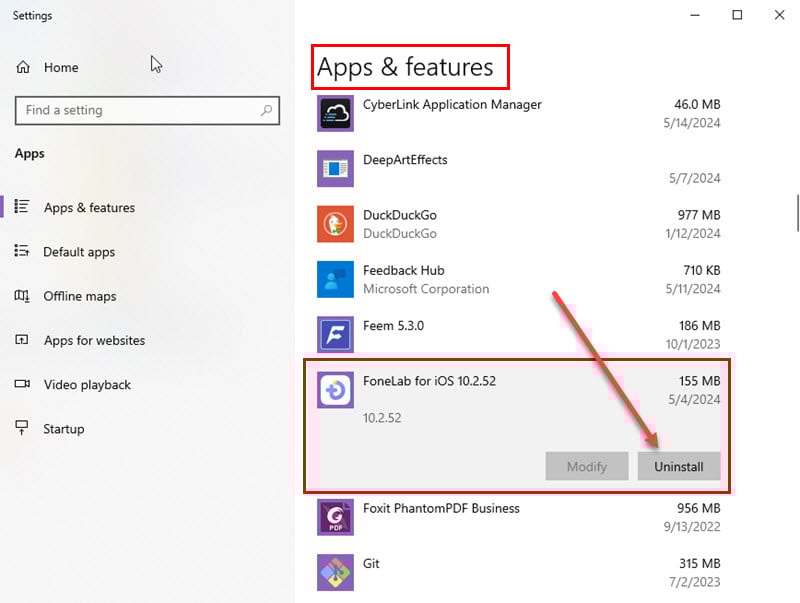Click the Git app icon
Screen dimensions: 800x603
pos(335,572)
